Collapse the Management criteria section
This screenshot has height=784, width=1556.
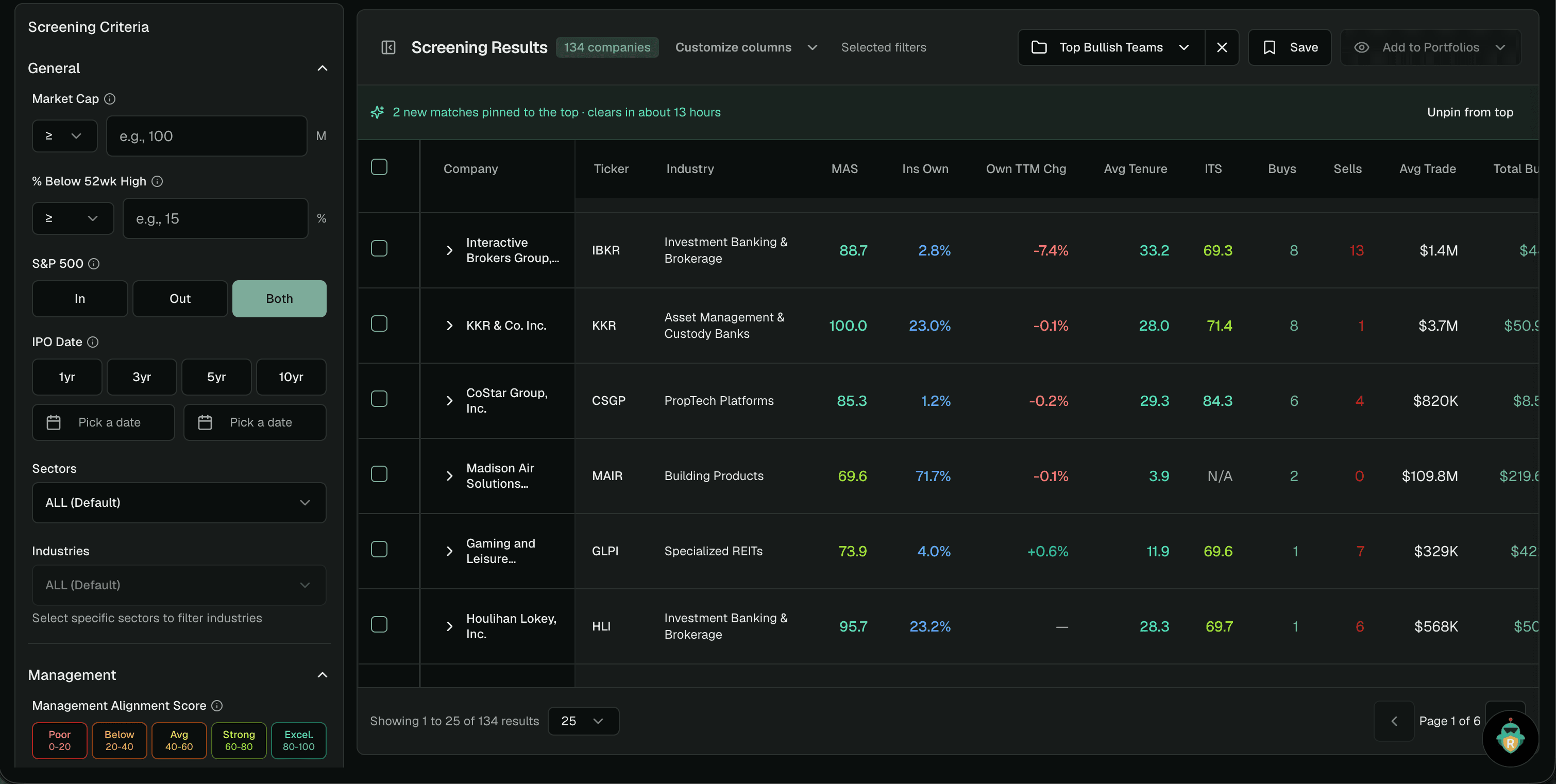(323, 675)
